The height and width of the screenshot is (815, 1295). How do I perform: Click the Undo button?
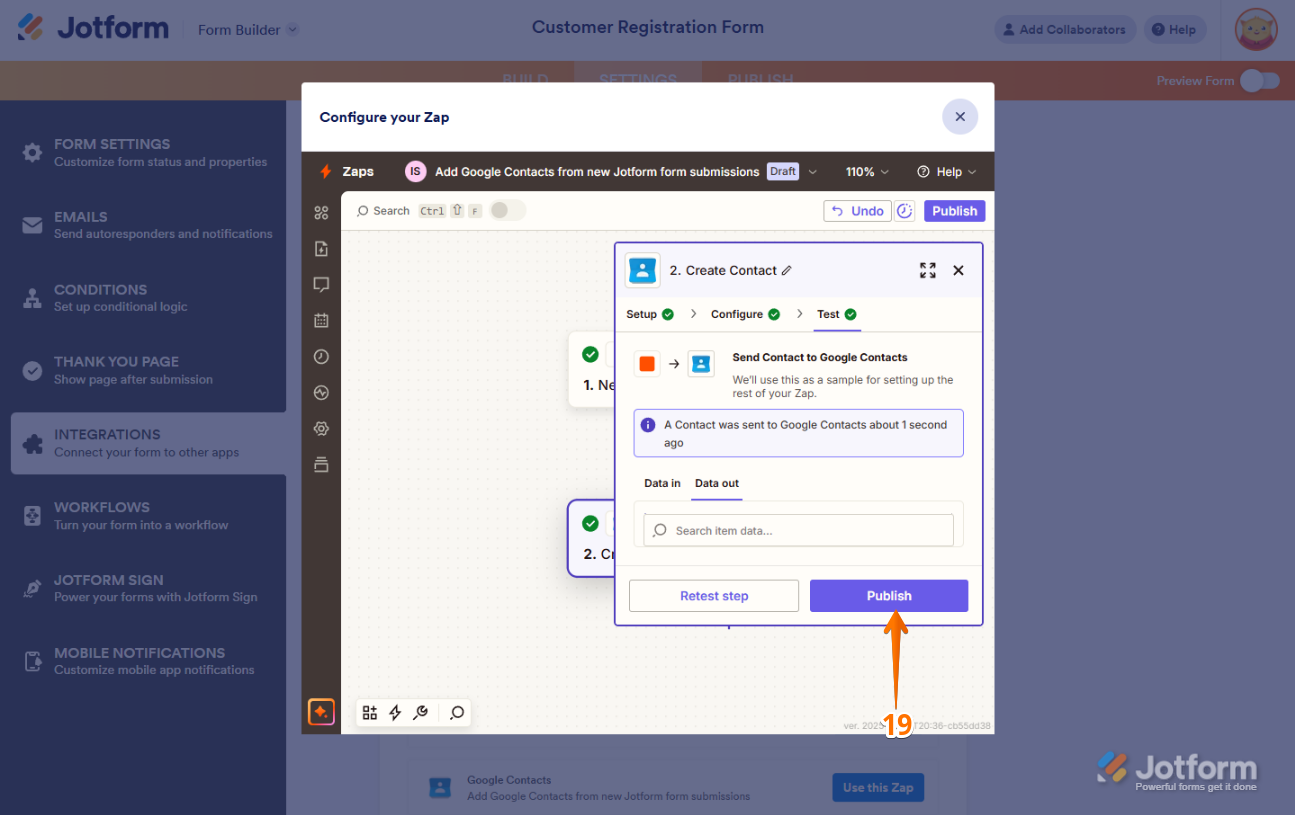[858, 211]
